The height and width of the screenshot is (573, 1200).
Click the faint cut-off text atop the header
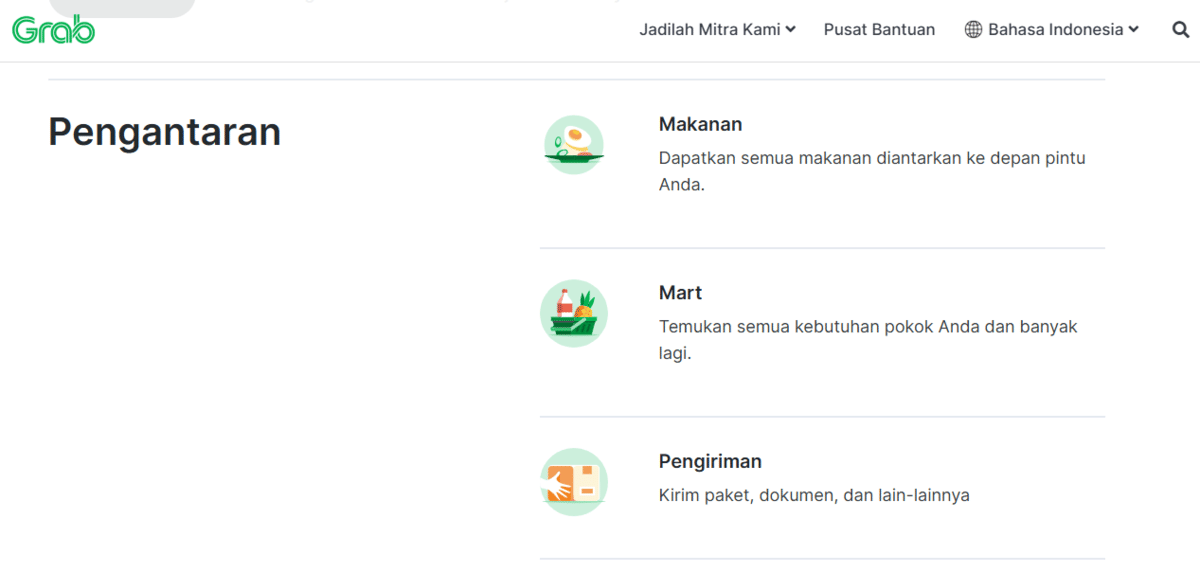[400, 3]
